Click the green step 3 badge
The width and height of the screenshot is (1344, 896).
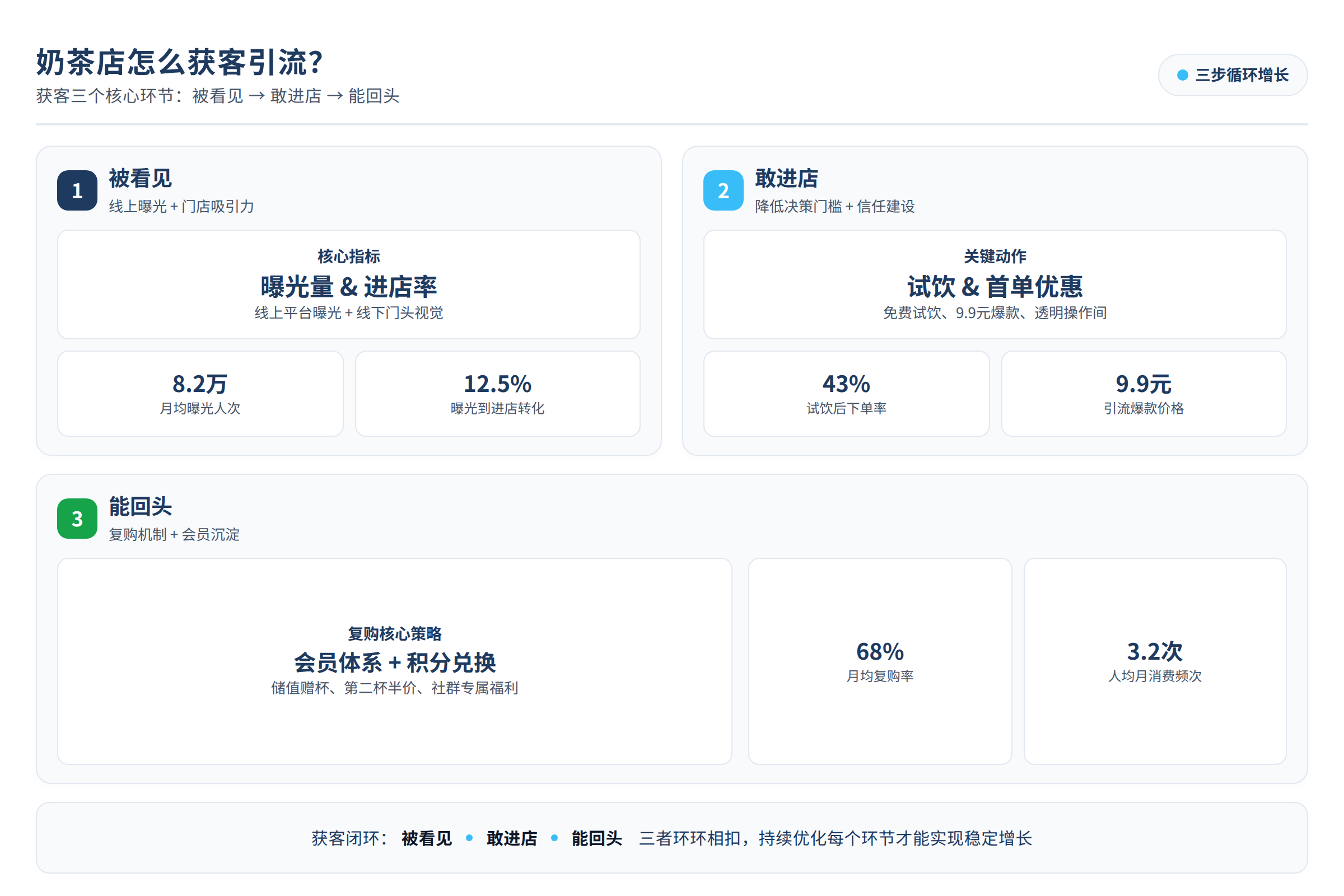(77, 519)
